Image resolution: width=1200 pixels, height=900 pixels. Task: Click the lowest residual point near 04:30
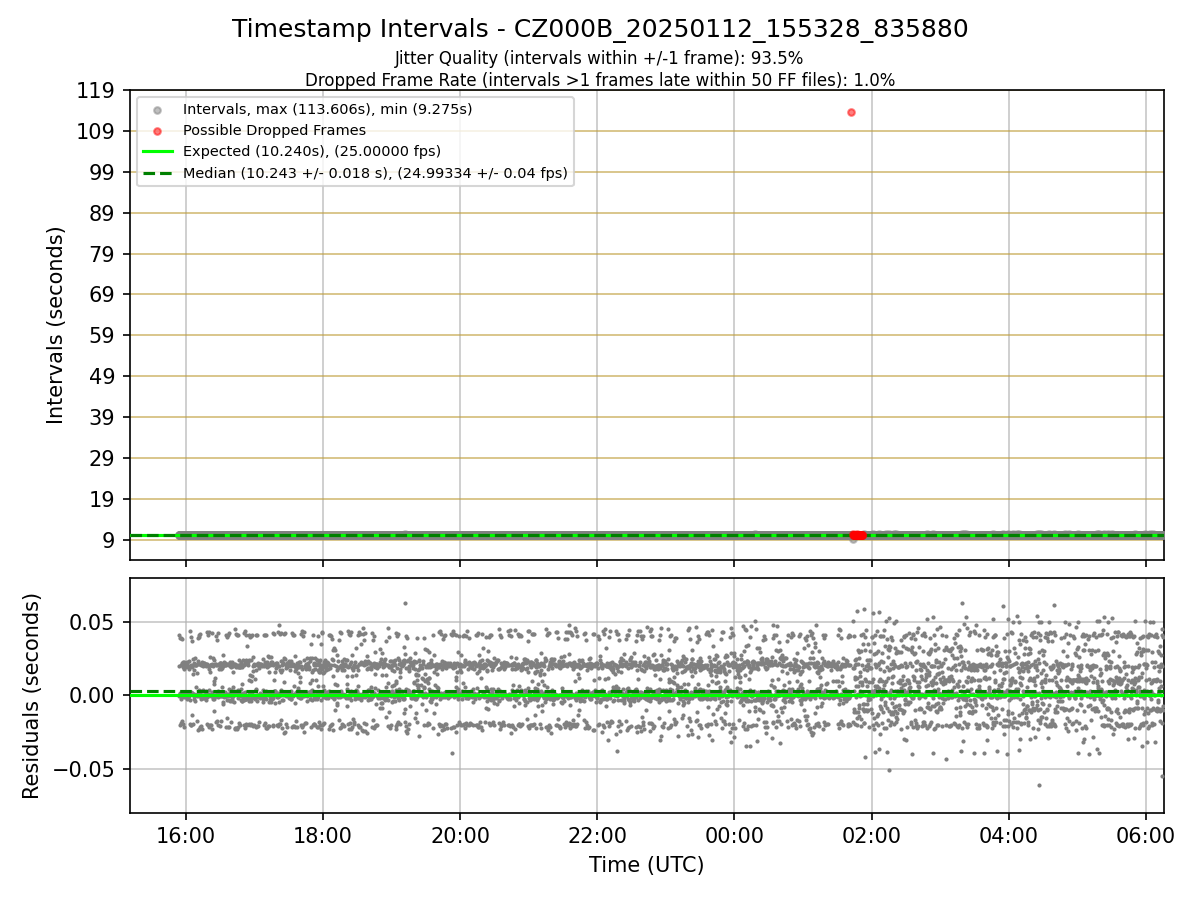(1039, 785)
